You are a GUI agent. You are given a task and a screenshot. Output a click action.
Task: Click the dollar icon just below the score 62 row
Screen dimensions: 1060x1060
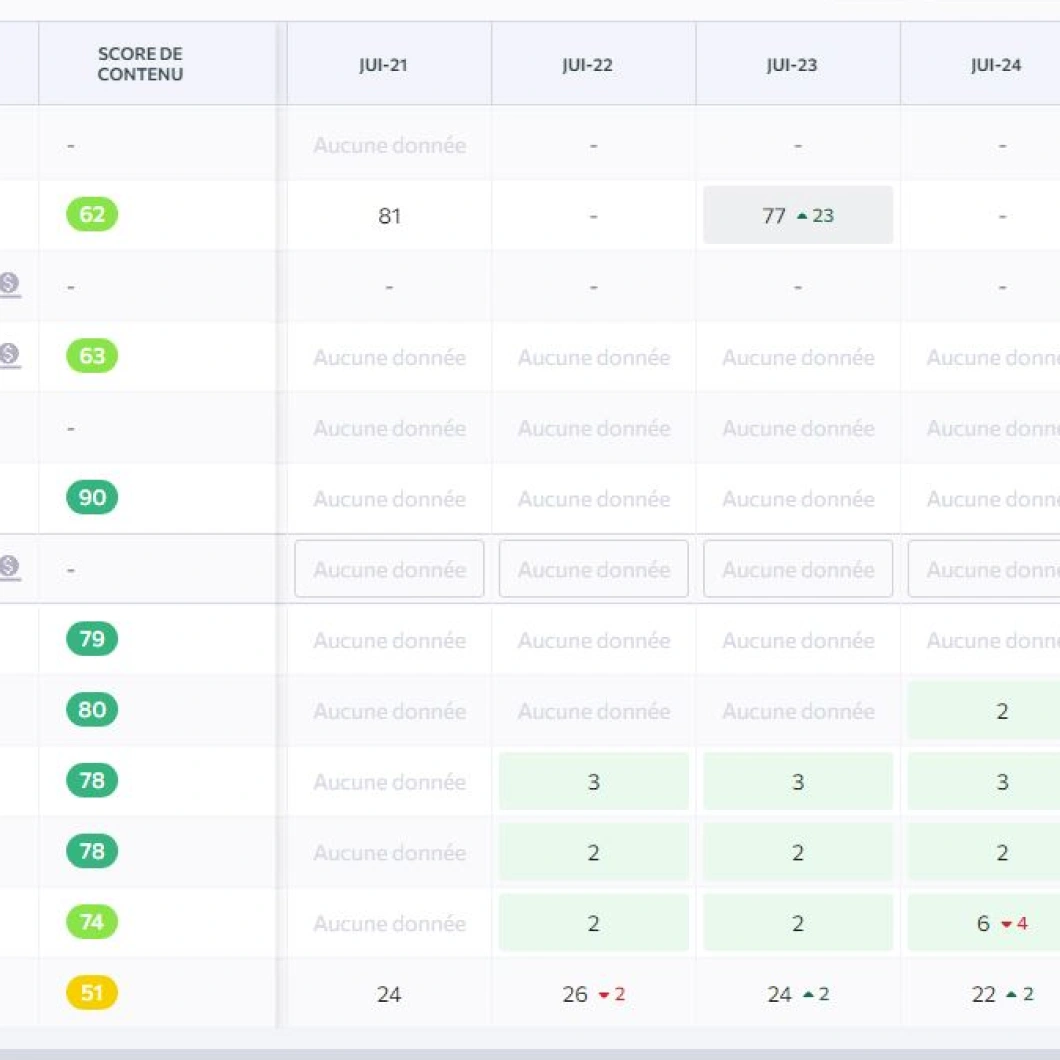(x=9, y=285)
